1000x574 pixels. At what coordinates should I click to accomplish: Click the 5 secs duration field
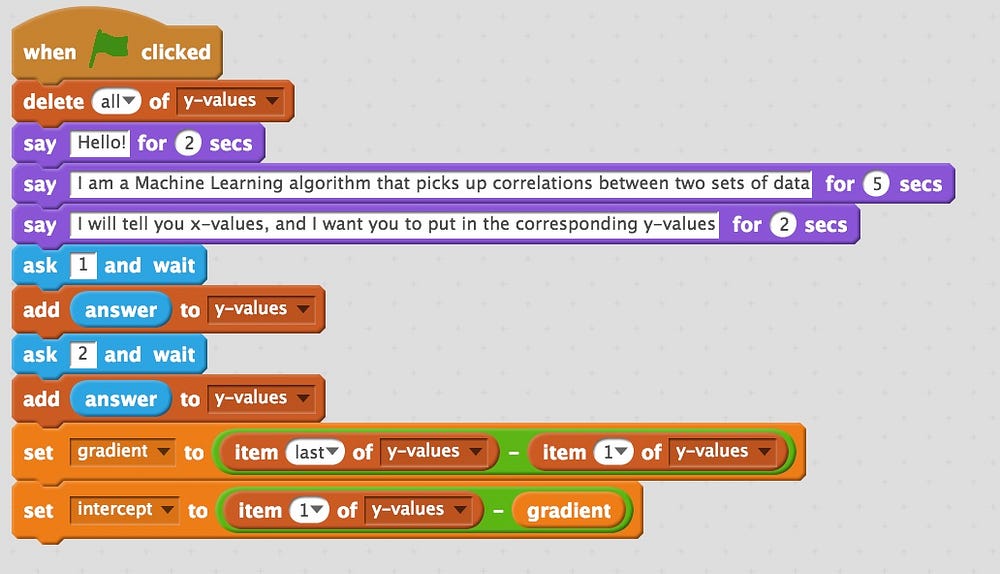tap(876, 184)
